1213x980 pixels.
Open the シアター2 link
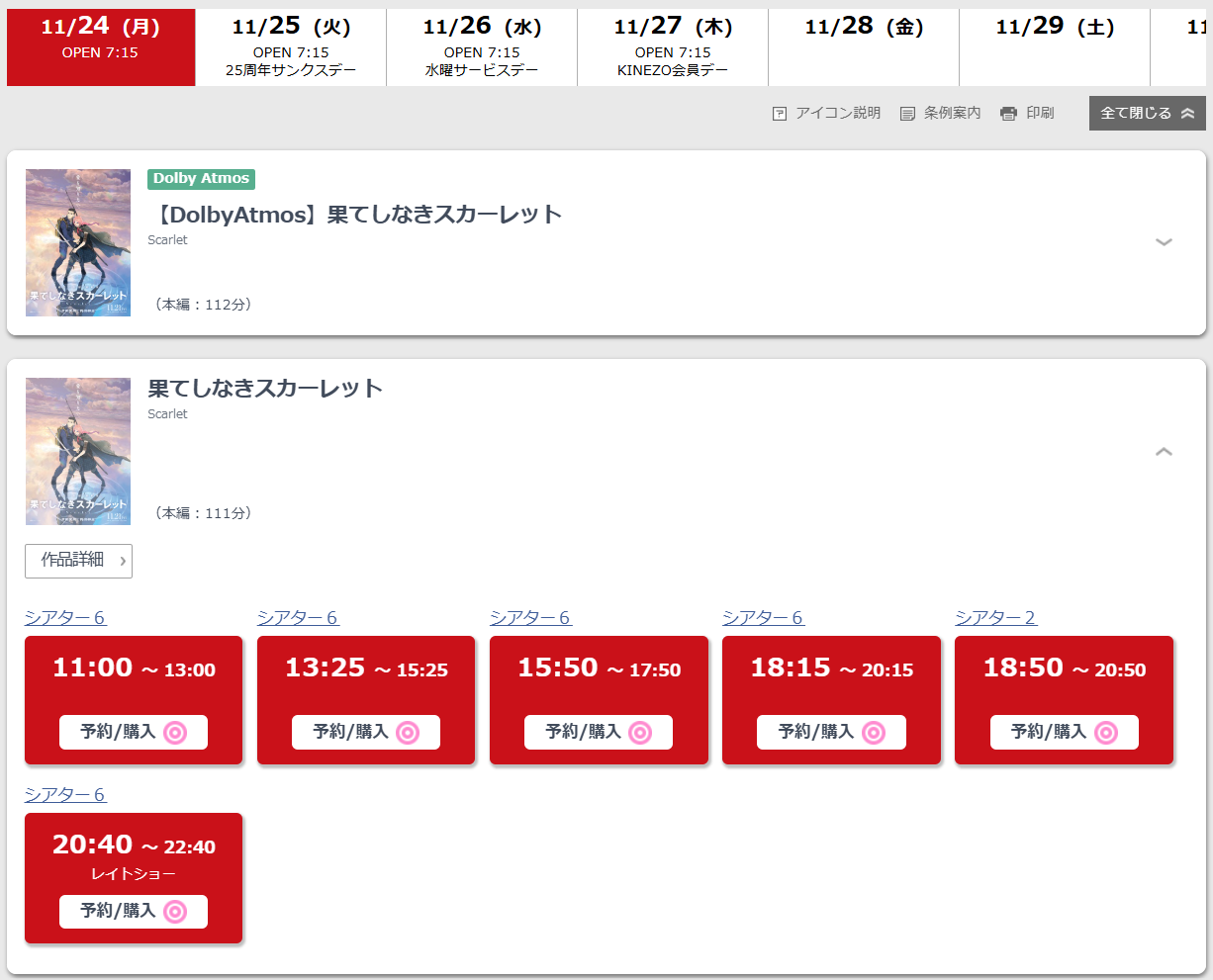tap(995, 618)
